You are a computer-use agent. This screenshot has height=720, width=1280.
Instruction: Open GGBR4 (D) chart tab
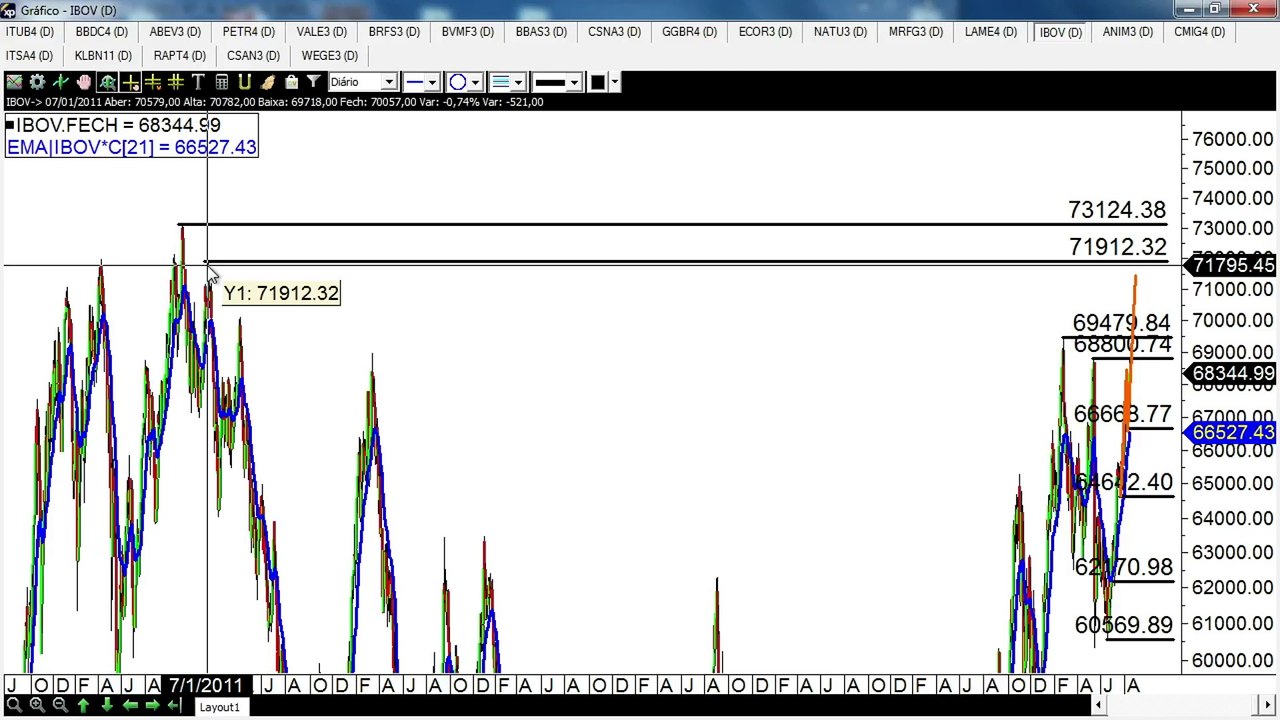(x=689, y=32)
